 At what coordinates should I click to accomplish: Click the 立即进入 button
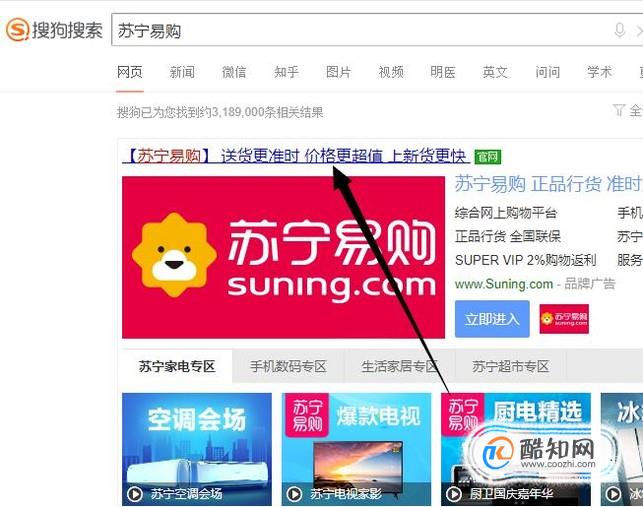pos(492,319)
